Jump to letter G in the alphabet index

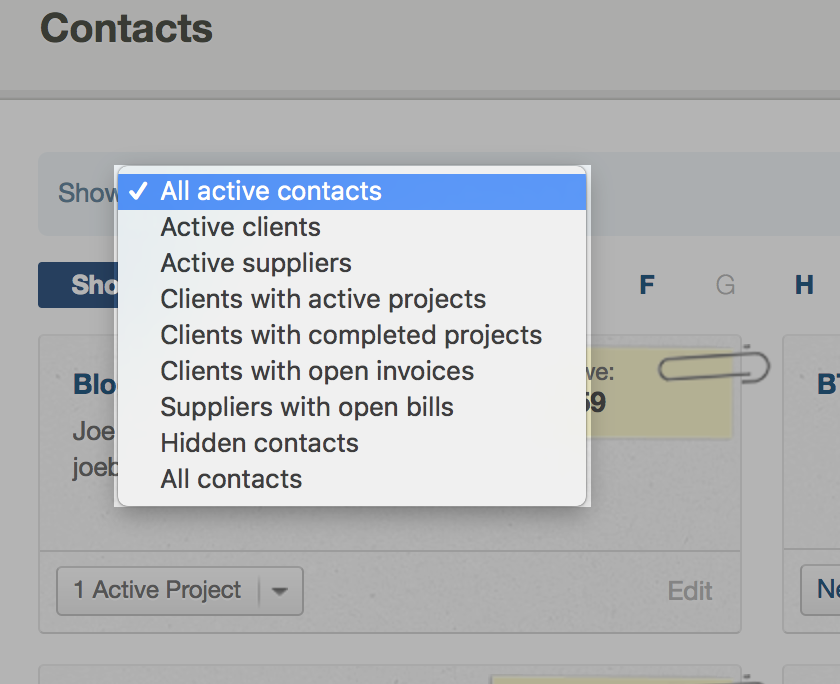(727, 285)
